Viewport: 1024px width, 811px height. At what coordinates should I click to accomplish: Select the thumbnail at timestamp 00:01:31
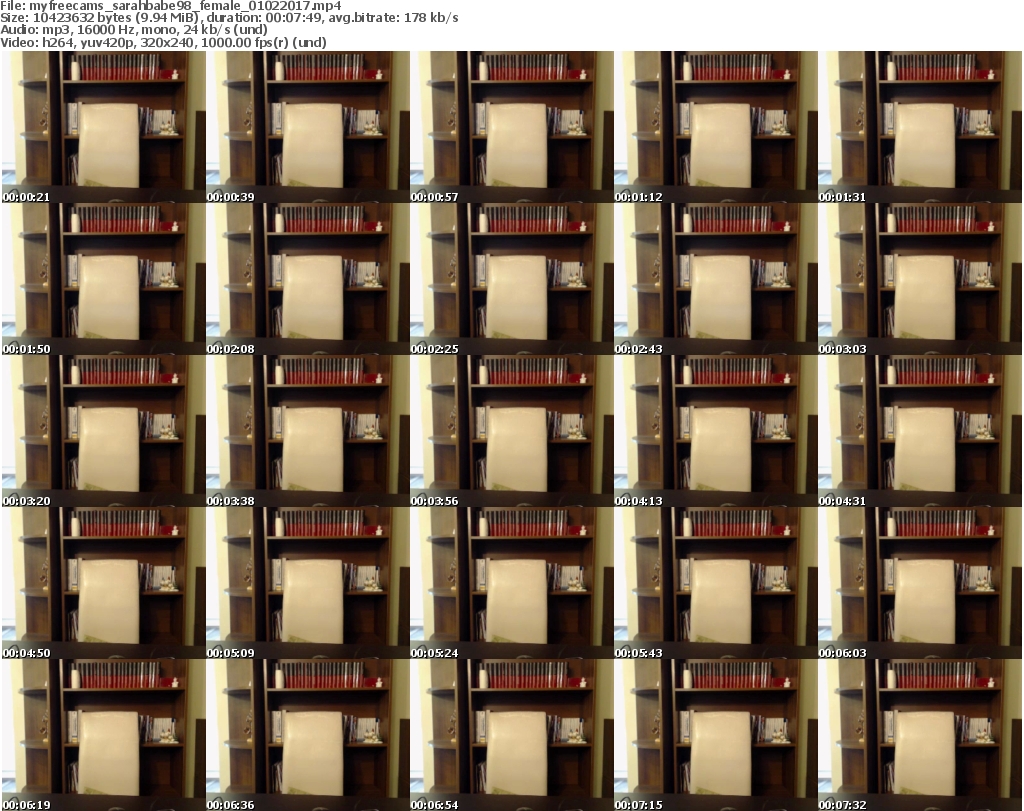point(920,127)
